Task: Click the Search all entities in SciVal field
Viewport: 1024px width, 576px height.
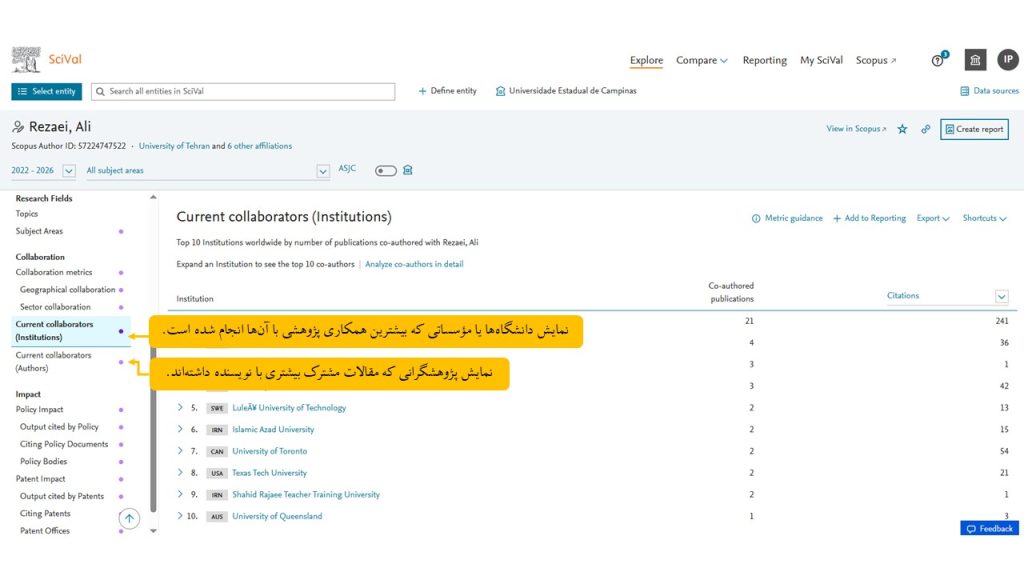Action: click(243, 91)
